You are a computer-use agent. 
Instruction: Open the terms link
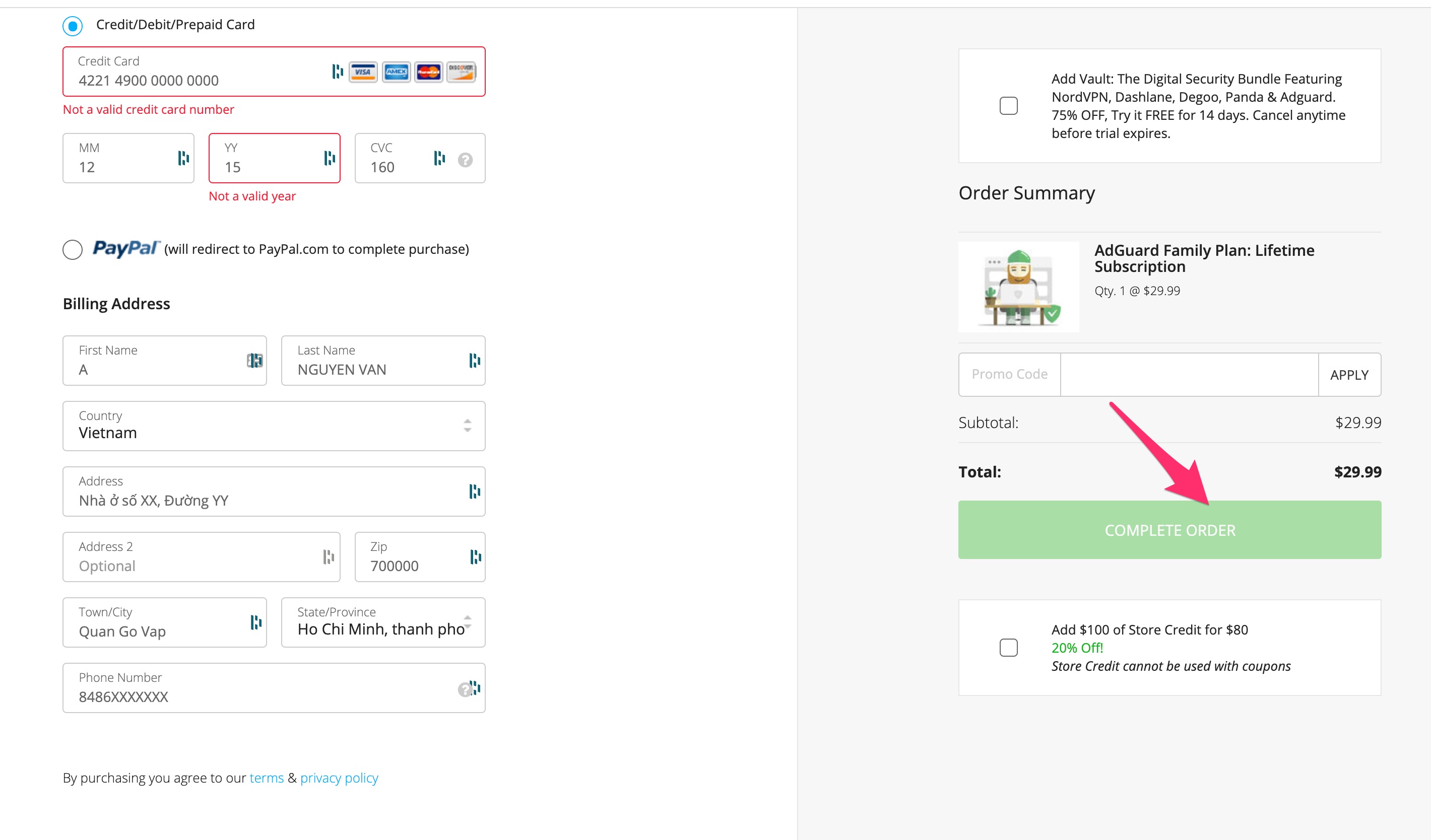tap(267, 778)
